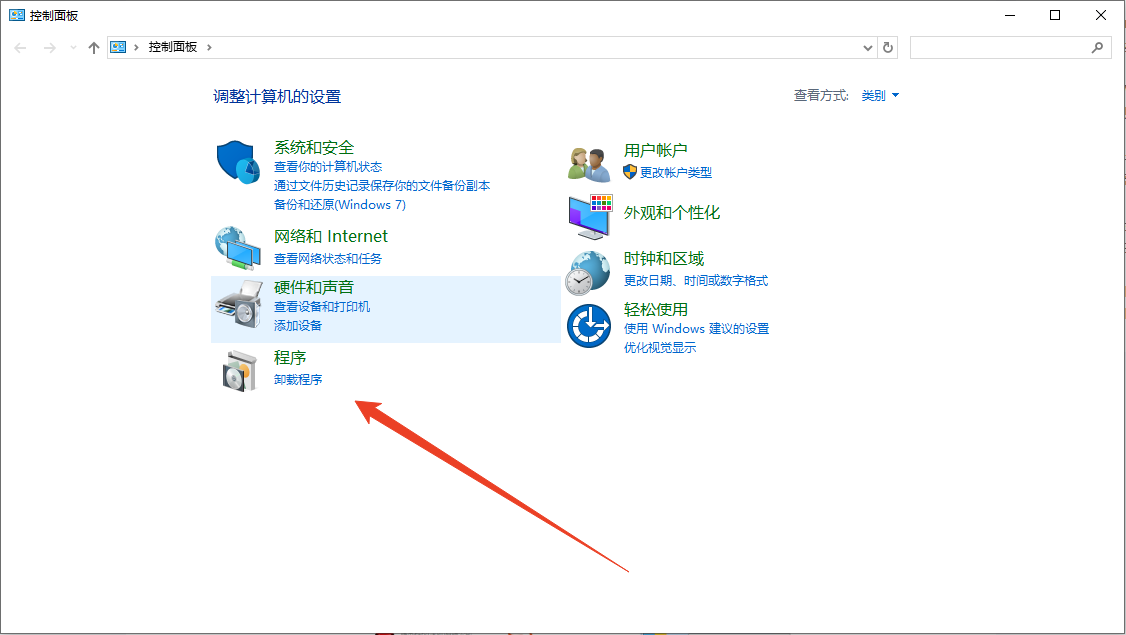The height and width of the screenshot is (635, 1126).
Task: Click the 卸载程序 link
Action: click(x=297, y=379)
